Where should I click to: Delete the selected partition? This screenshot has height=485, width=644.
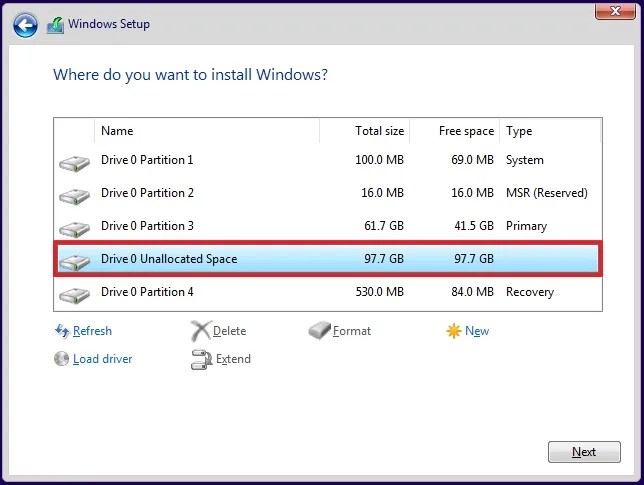[x=230, y=331]
